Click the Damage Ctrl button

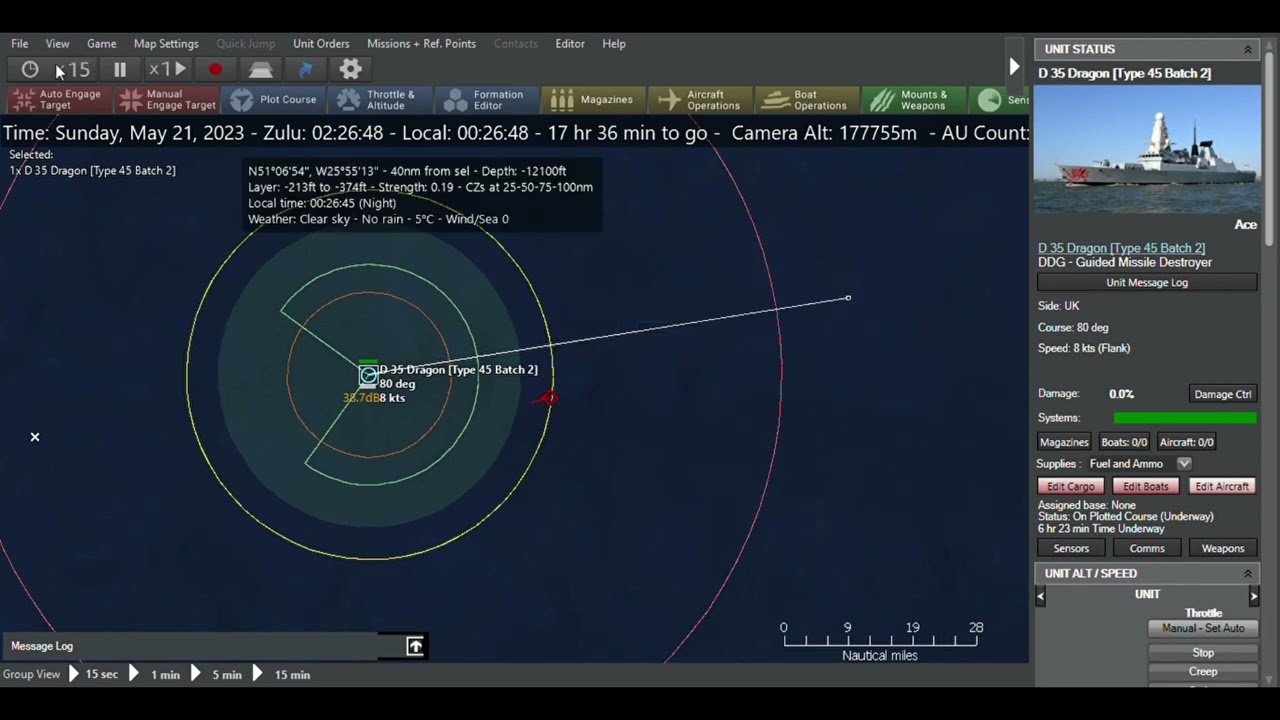(1222, 394)
